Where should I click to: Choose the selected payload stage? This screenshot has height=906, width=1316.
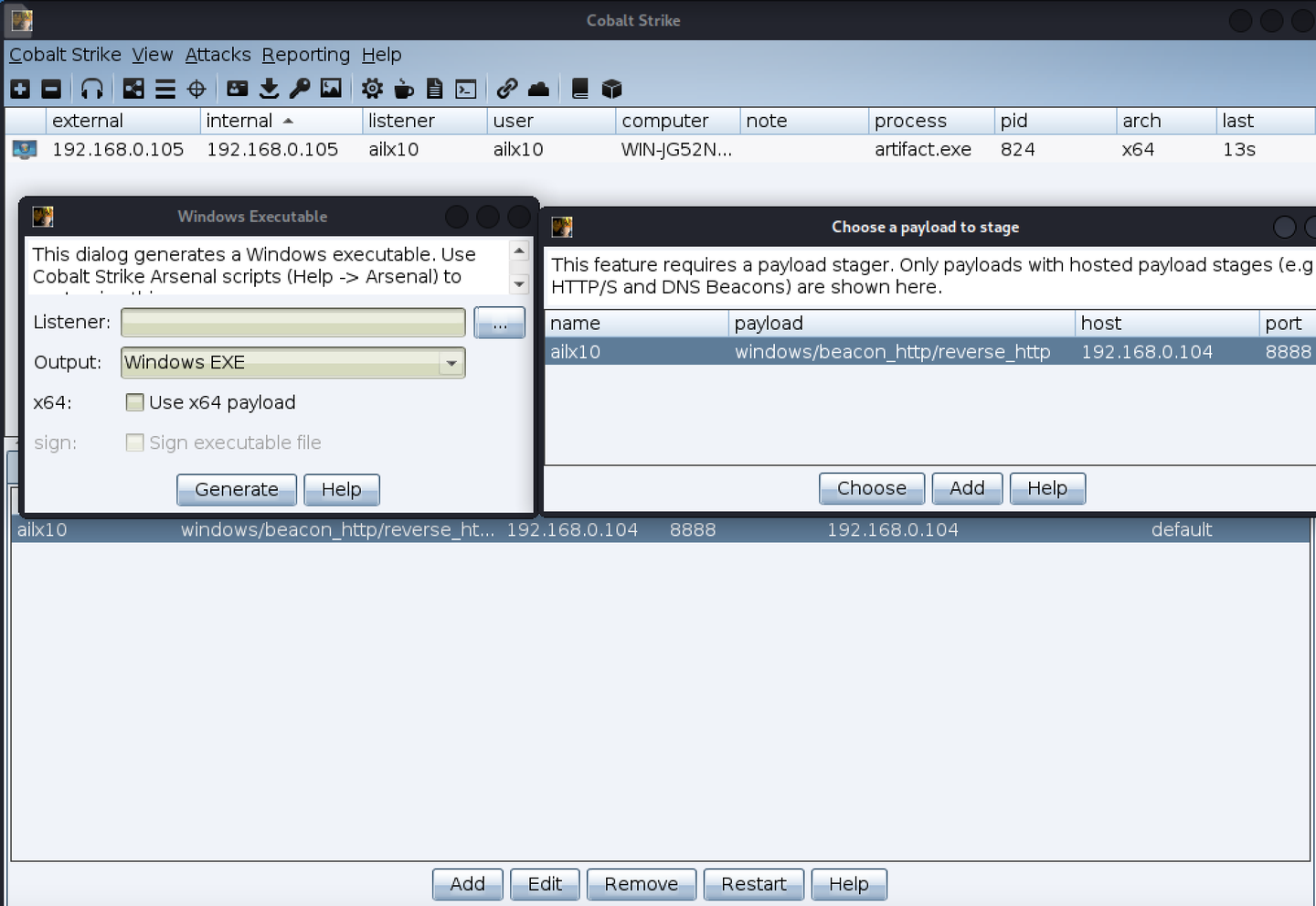(x=870, y=487)
